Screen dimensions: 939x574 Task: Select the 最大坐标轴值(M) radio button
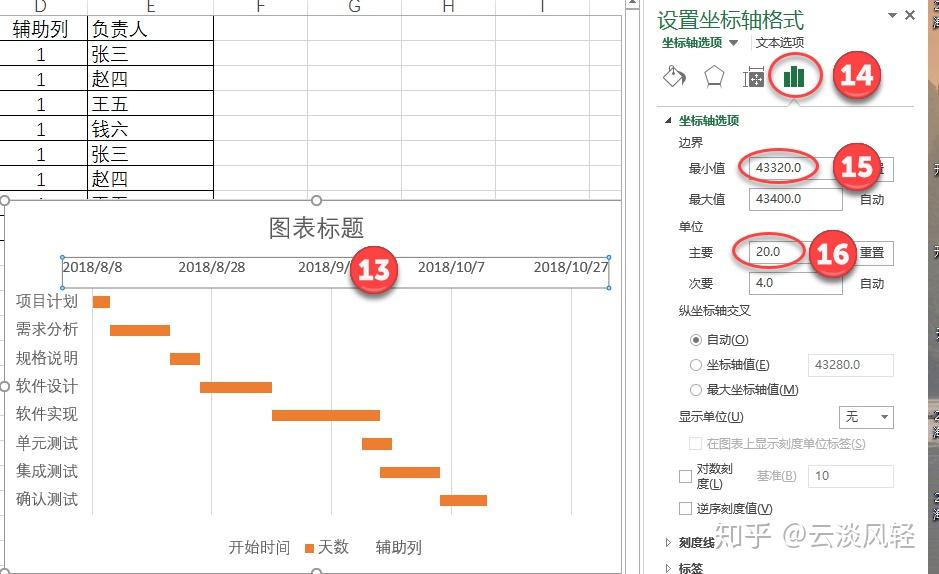(x=695, y=390)
